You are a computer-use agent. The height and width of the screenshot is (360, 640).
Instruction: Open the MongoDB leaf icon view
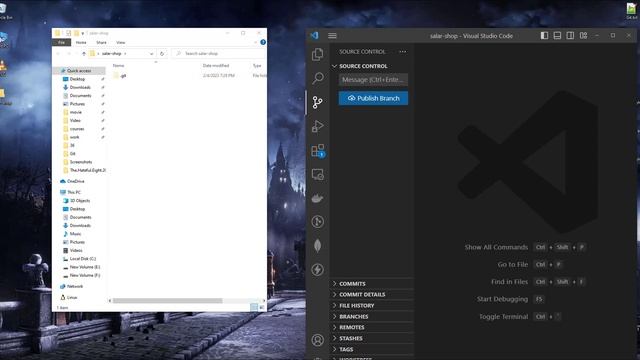pyautogui.click(x=318, y=245)
